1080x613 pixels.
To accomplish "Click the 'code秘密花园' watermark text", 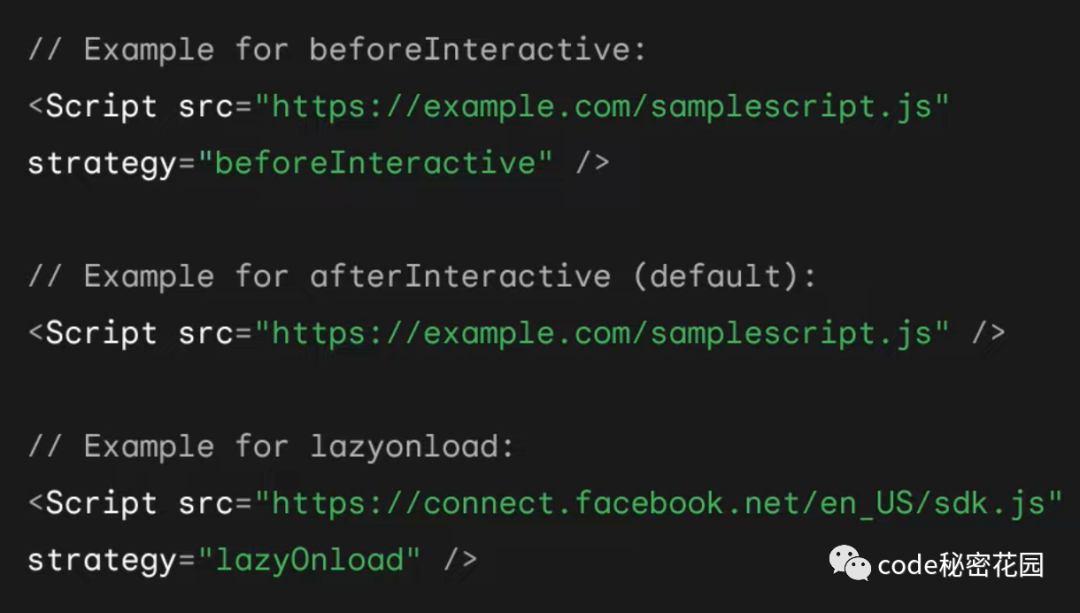I will (961, 565).
